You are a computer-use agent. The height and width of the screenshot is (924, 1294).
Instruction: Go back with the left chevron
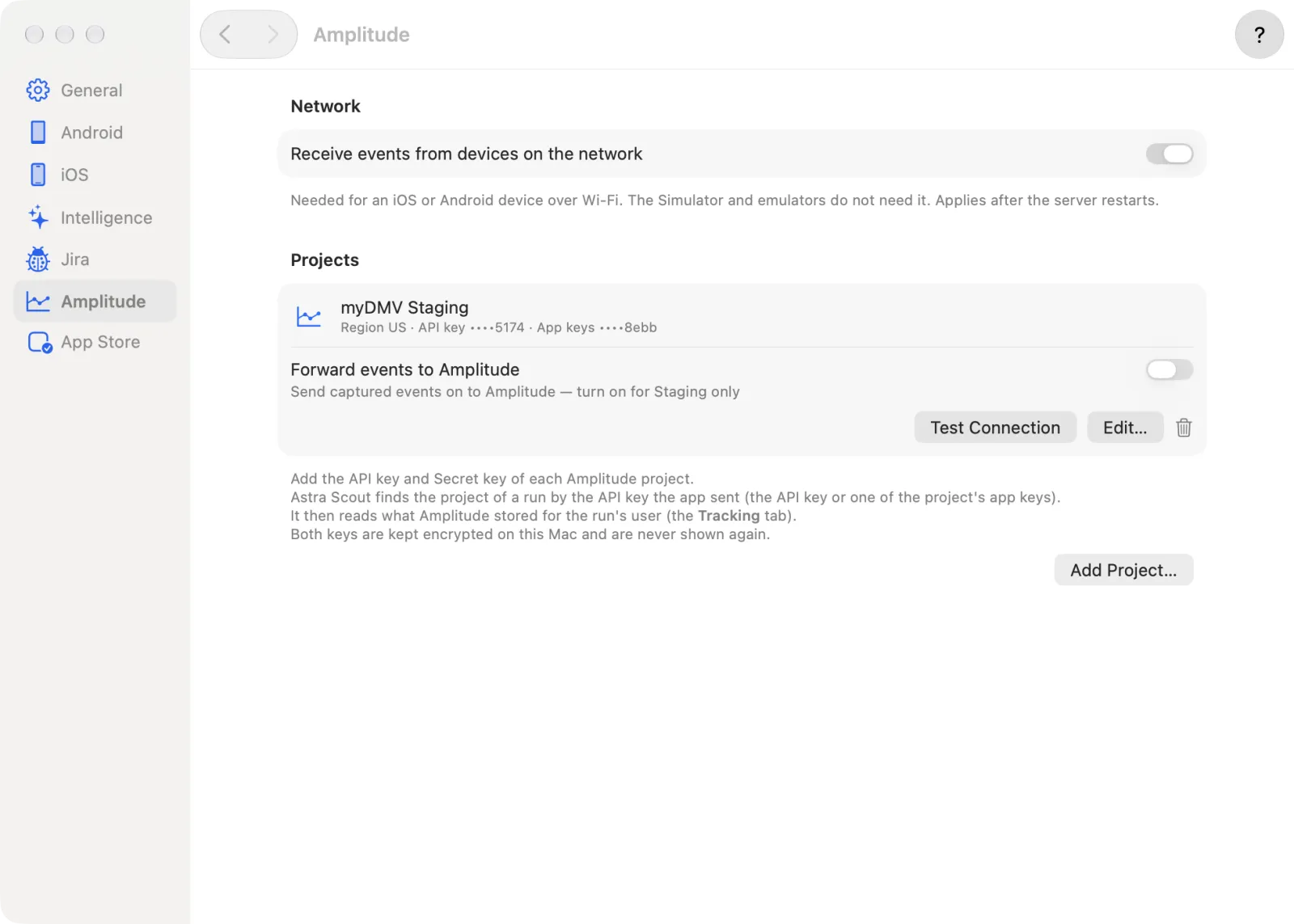tap(226, 35)
